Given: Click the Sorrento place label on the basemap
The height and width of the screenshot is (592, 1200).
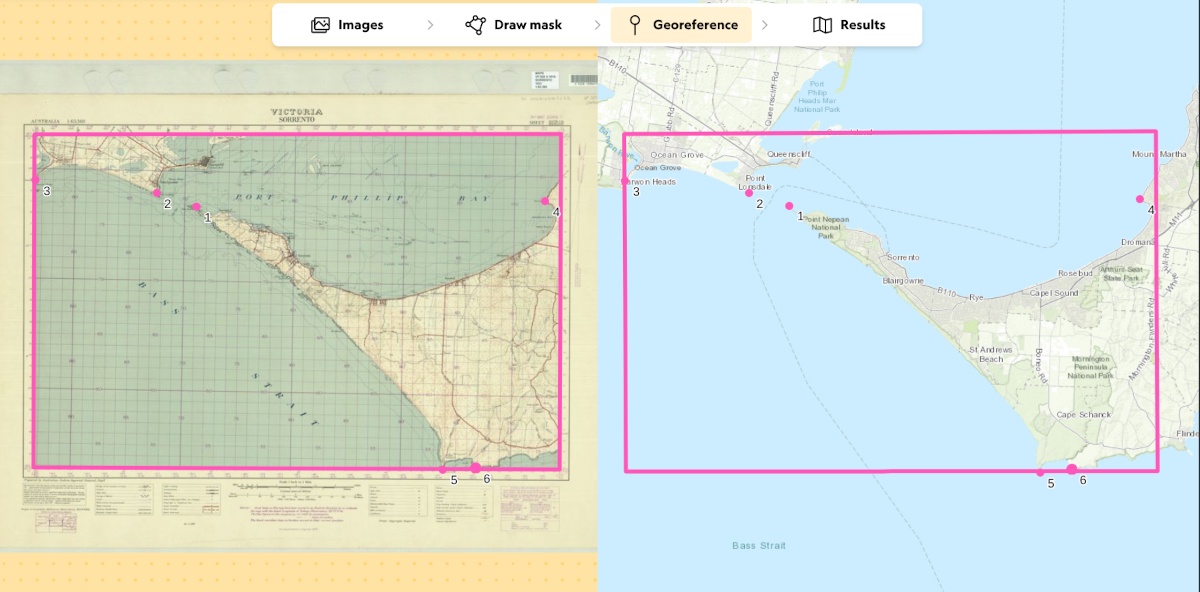Looking at the screenshot, I should [903, 257].
